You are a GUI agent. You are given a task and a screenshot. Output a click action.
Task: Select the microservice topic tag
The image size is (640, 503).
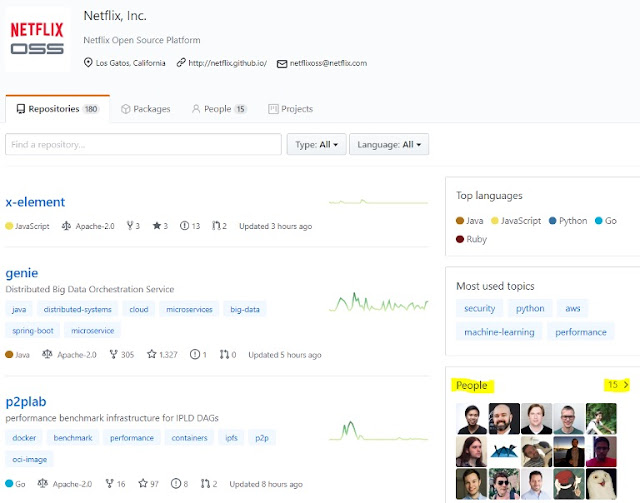click(x=93, y=331)
